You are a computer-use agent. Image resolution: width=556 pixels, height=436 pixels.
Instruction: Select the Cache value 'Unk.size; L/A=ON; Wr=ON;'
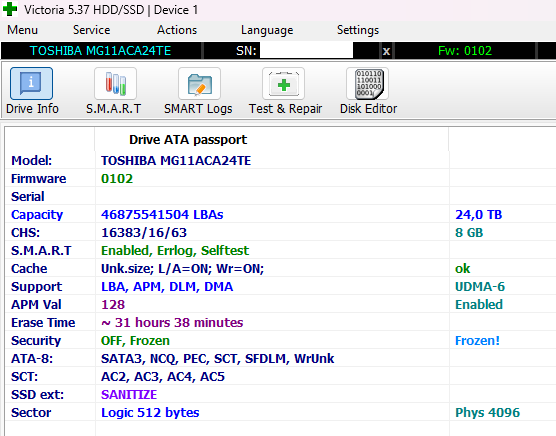pos(183,269)
